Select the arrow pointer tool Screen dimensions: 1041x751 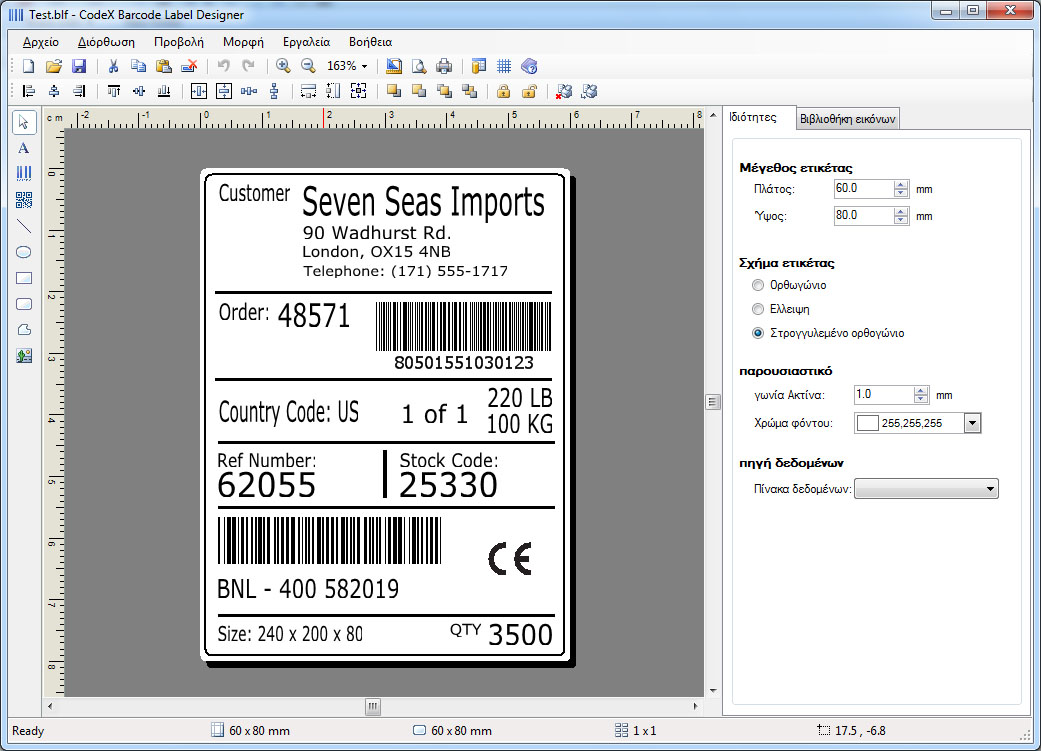point(24,122)
